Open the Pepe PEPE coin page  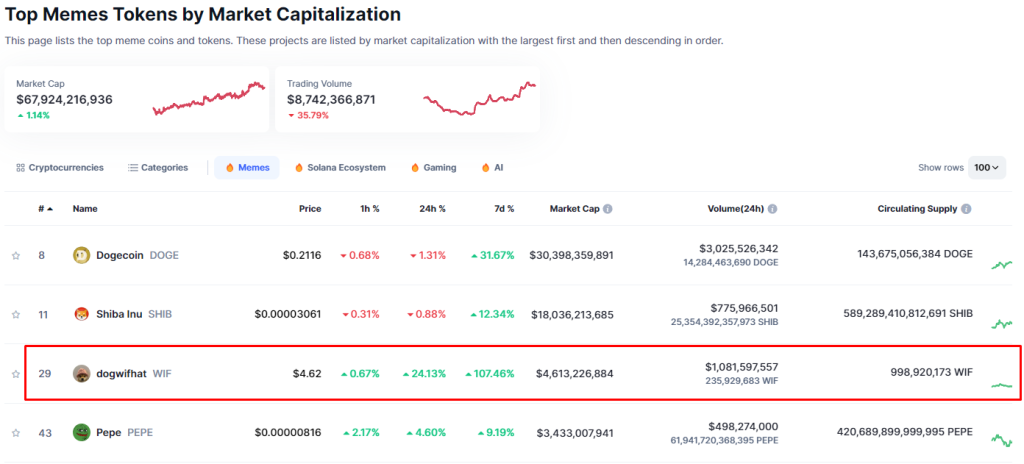coord(124,433)
